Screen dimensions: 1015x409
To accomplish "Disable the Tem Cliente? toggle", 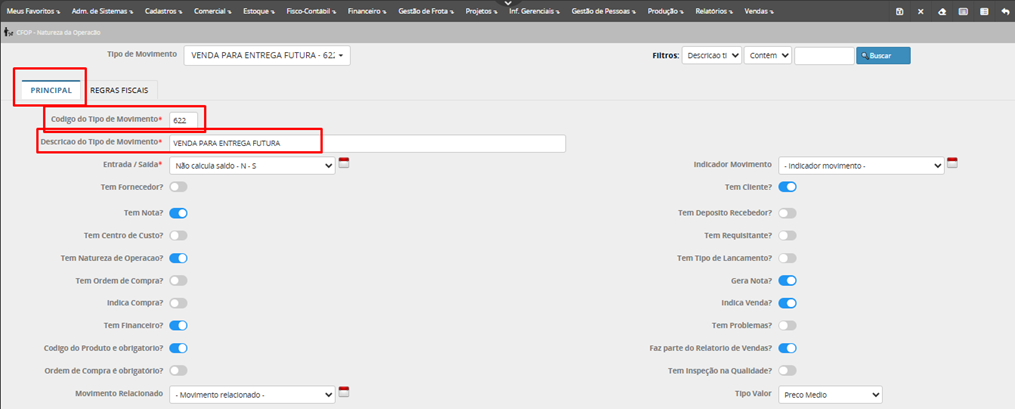I will point(787,186).
